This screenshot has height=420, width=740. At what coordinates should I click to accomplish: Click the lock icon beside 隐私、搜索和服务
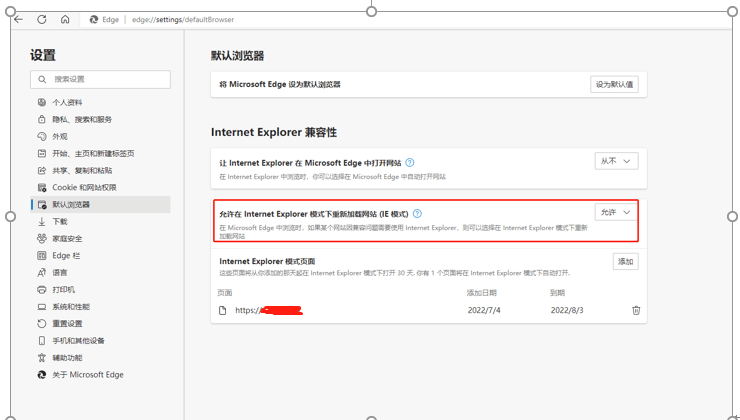(42, 119)
